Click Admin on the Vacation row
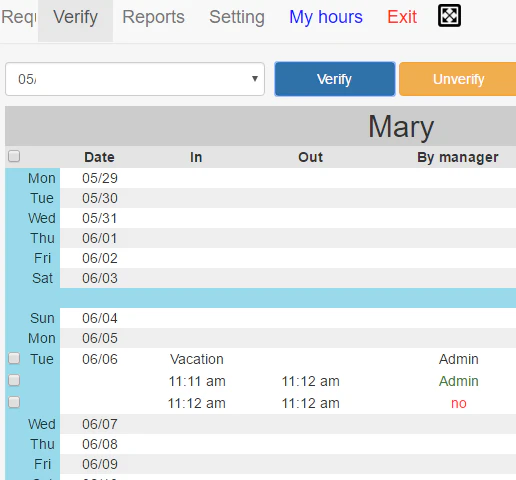 point(459,359)
